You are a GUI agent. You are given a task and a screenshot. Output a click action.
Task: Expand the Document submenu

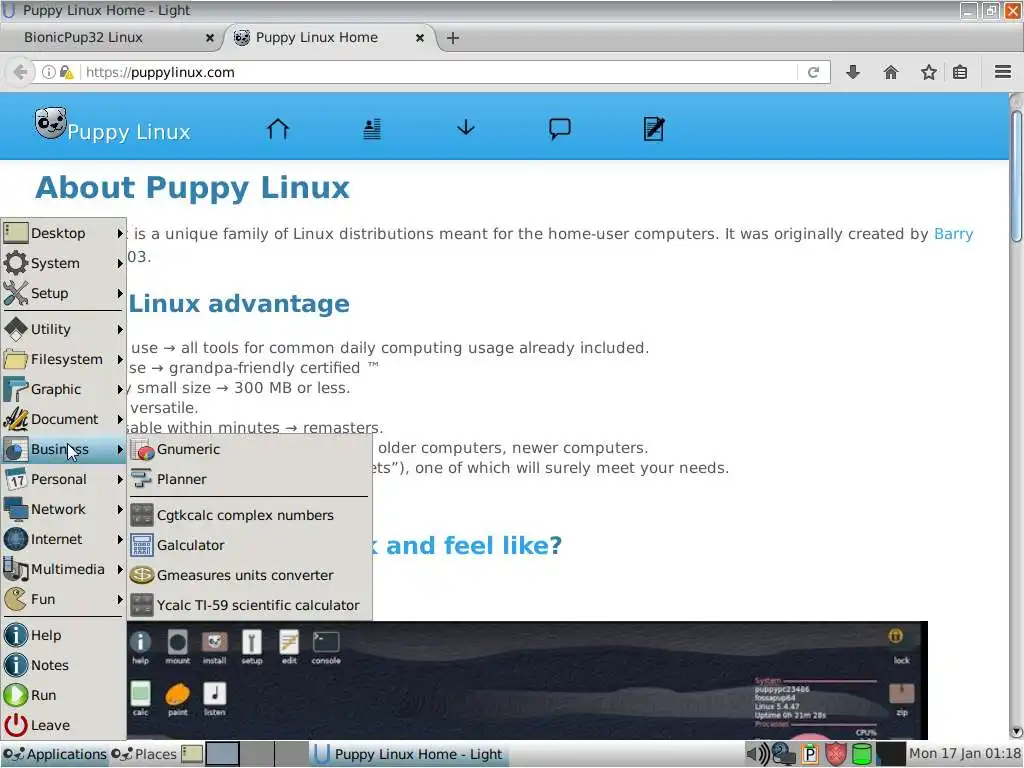63,419
